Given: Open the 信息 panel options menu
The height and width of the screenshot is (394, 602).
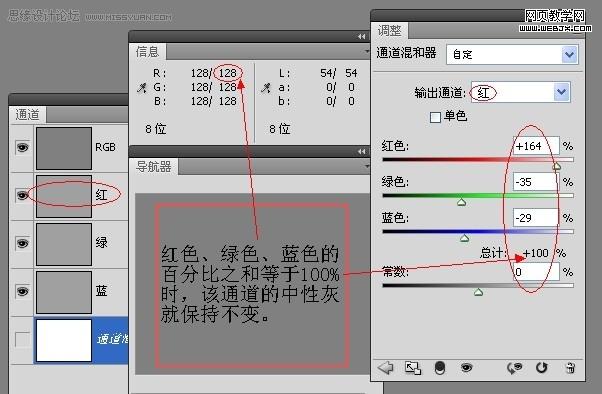Looking at the screenshot, I should (367, 51).
